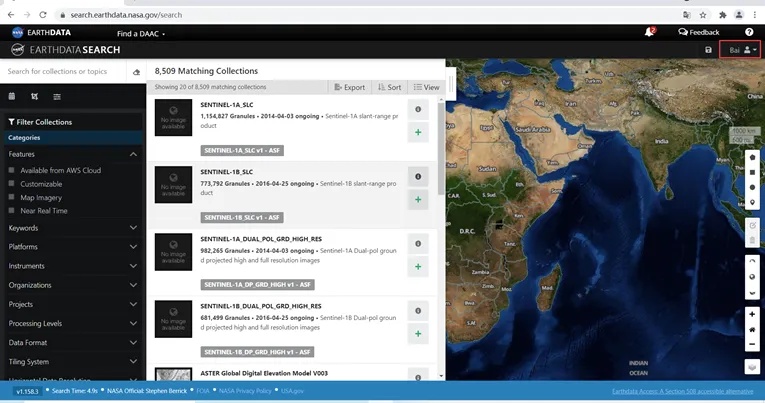Select the Categories filter heading
765x403 pixels.
(73, 138)
